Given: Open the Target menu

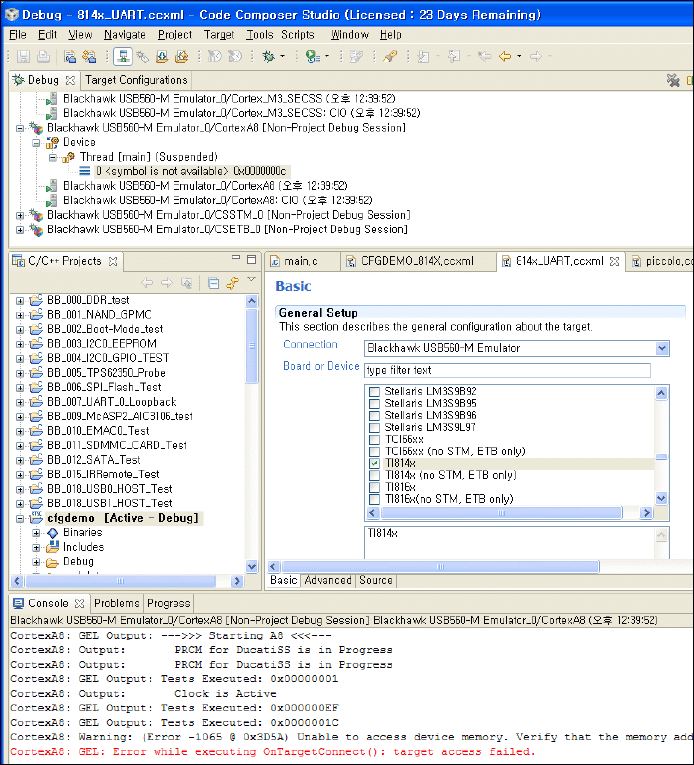Looking at the screenshot, I should 219,35.
